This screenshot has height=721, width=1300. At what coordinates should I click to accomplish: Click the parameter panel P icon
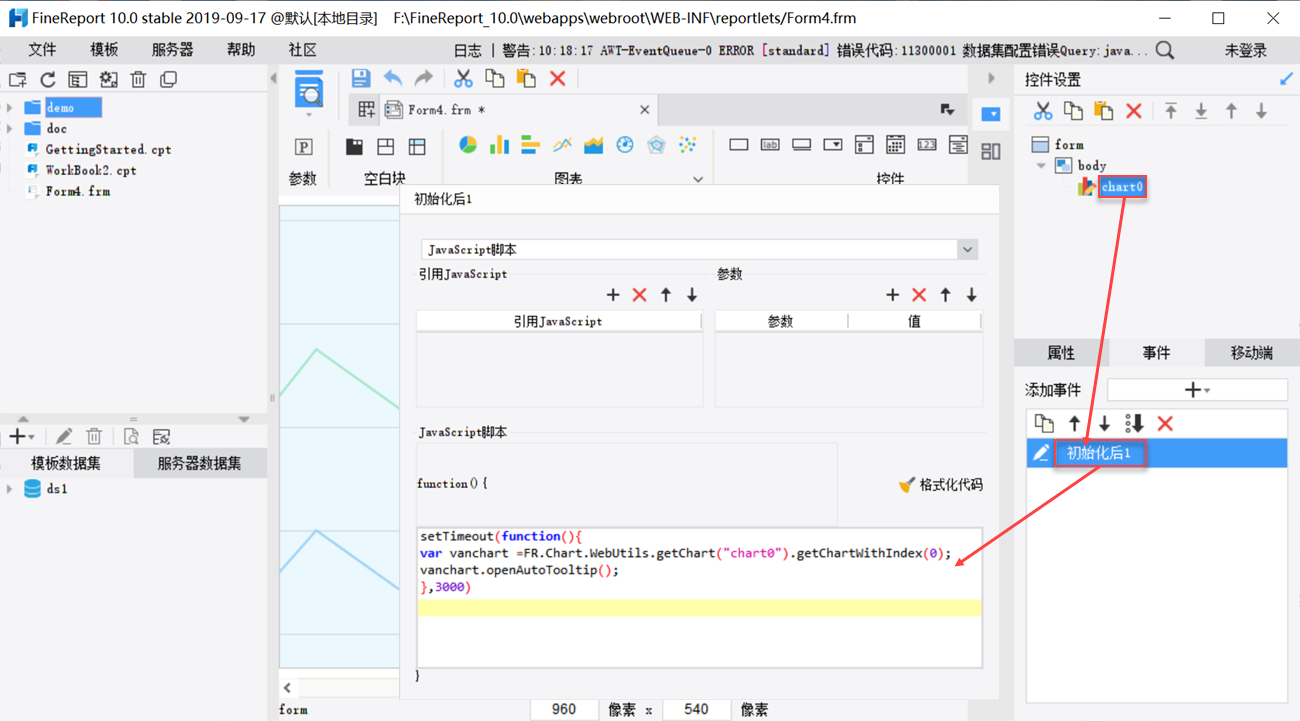coord(304,146)
